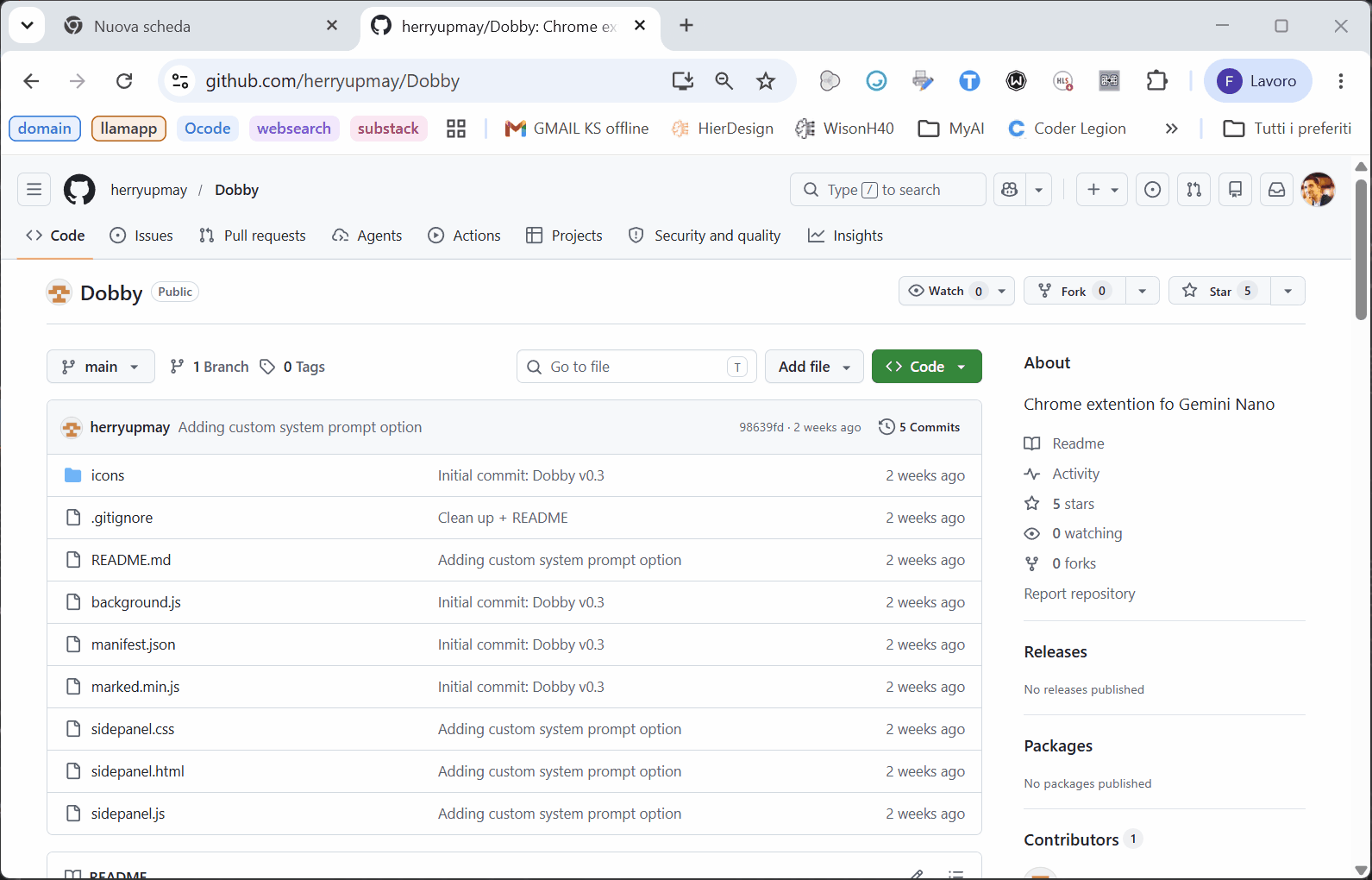Open the background.js file
Viewport: 1372px width, 880px height.
pos(136,602)
